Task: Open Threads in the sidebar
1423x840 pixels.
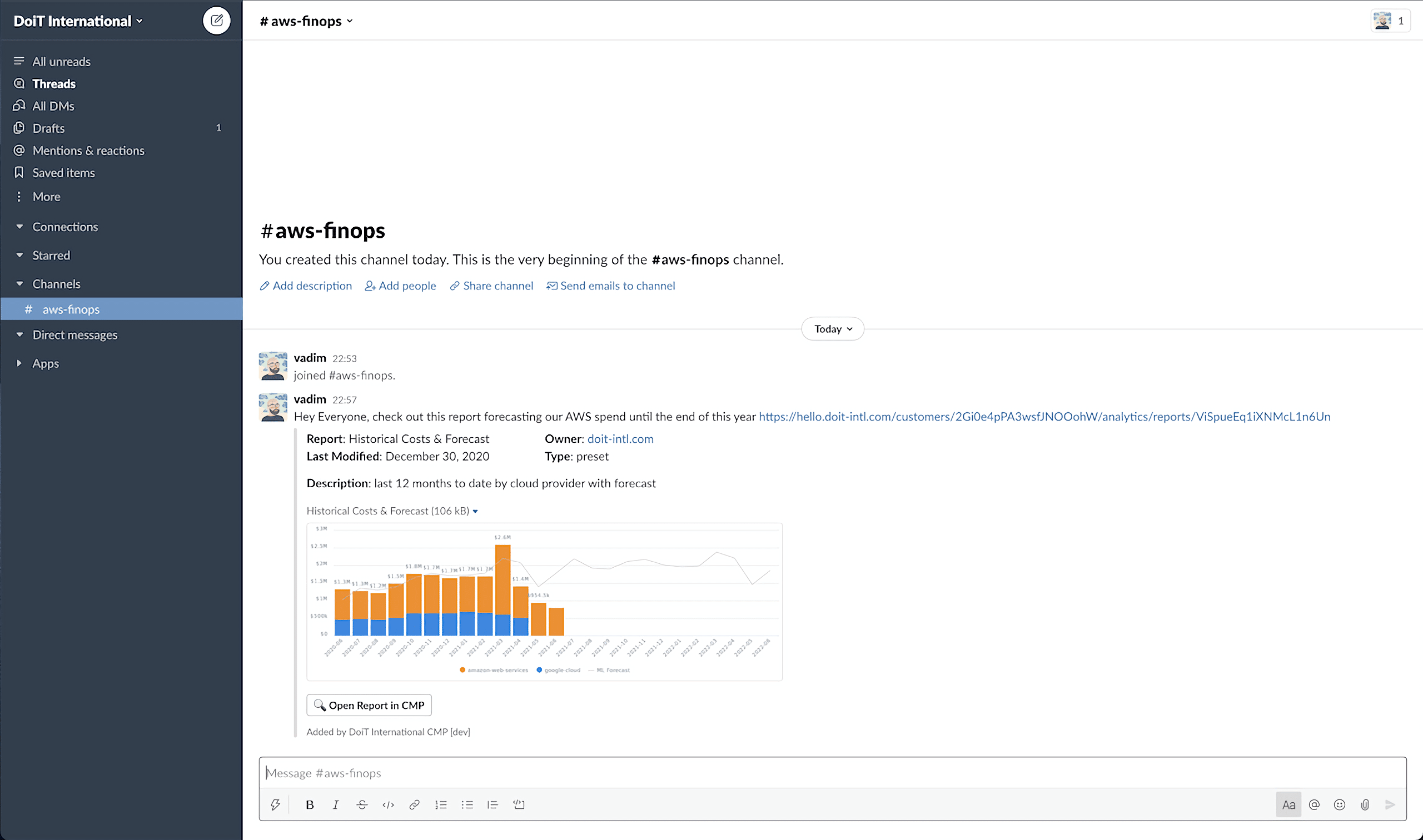Action: coord(54,84)
